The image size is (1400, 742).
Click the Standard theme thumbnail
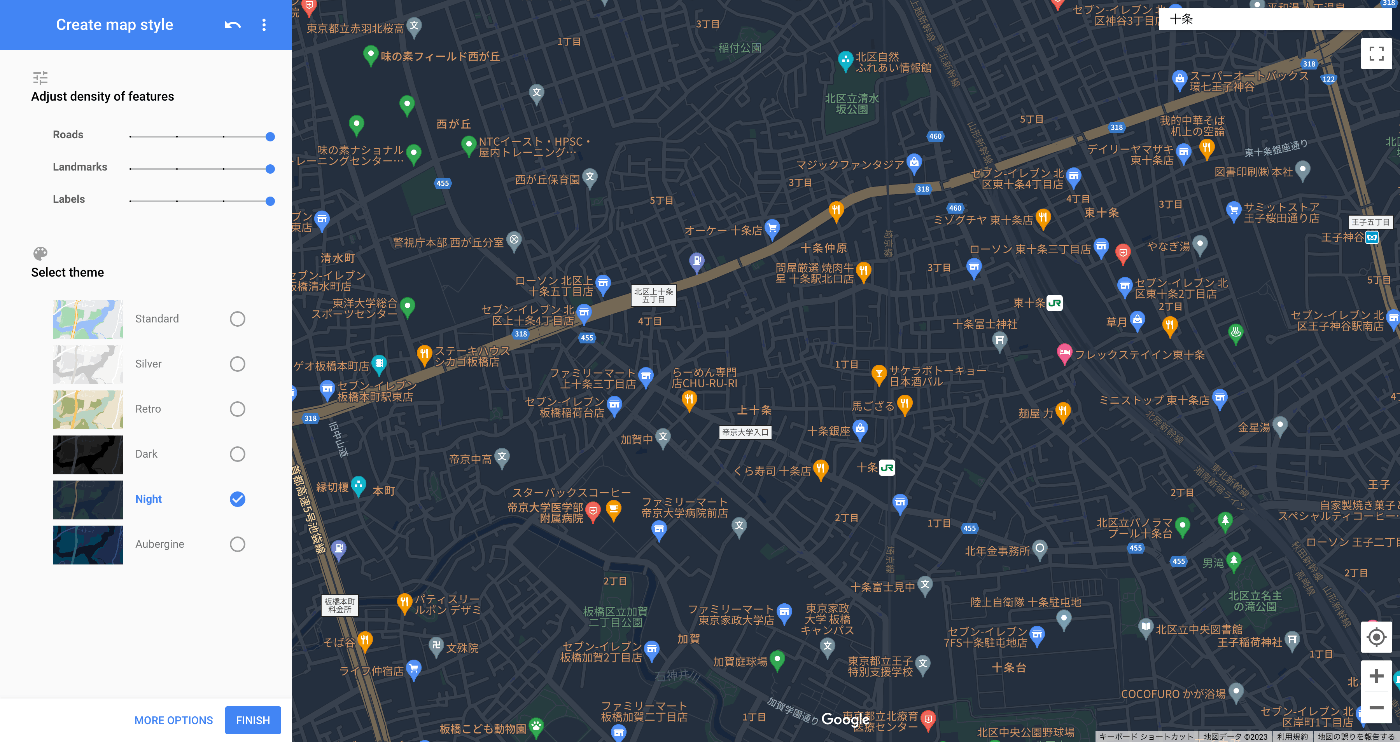(88, 319)
